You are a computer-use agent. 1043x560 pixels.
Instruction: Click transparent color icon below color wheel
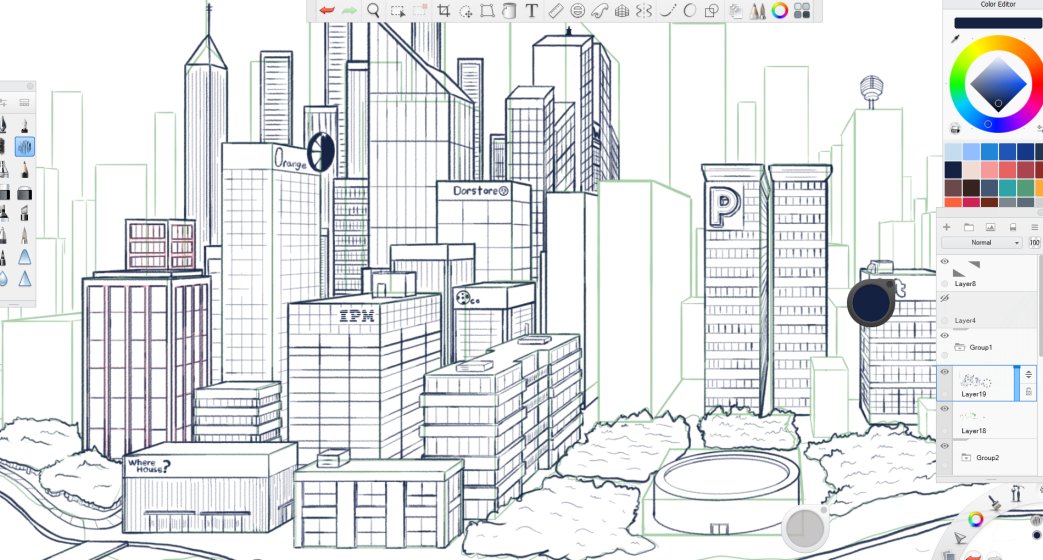tap(955, 128)
